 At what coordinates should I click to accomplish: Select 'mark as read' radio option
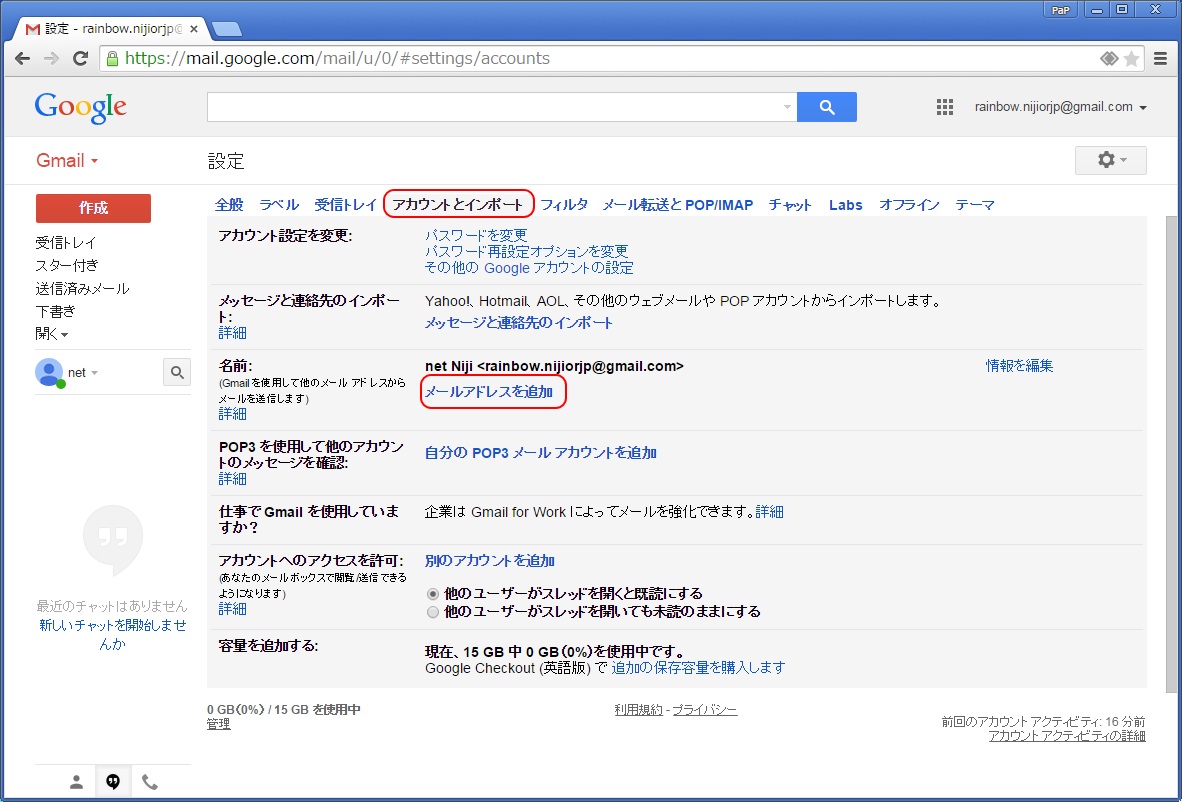click(x=433, y=594)
